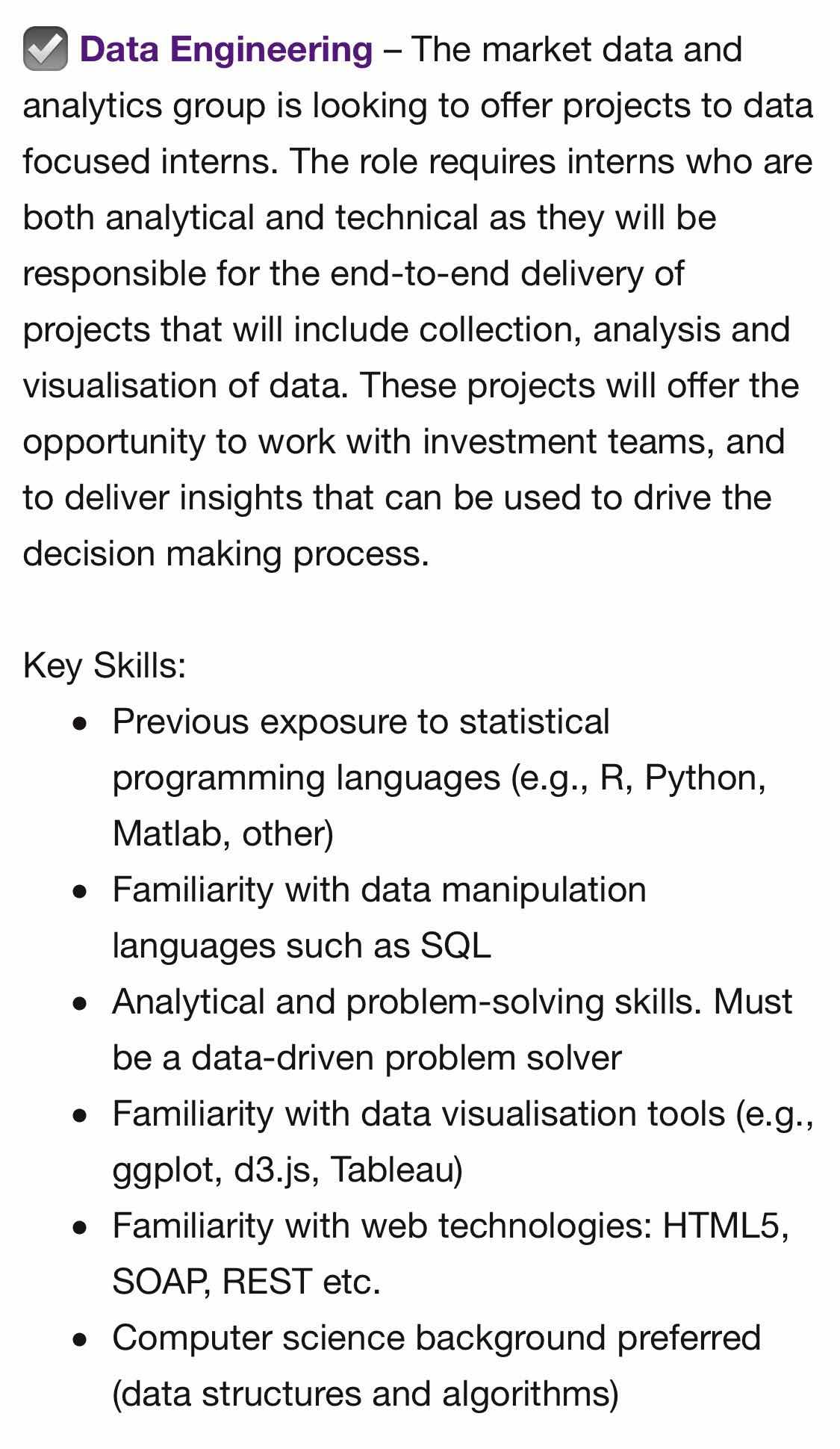
Task: Click the web technologies bullet line
Action: click(x=450, y=1226)
